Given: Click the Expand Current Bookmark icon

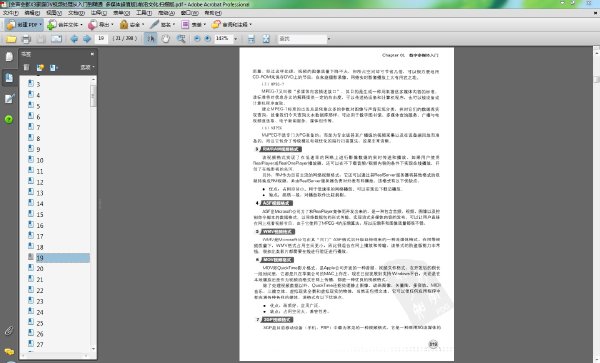Looking at the screenshot, I should tap(53, 67).
